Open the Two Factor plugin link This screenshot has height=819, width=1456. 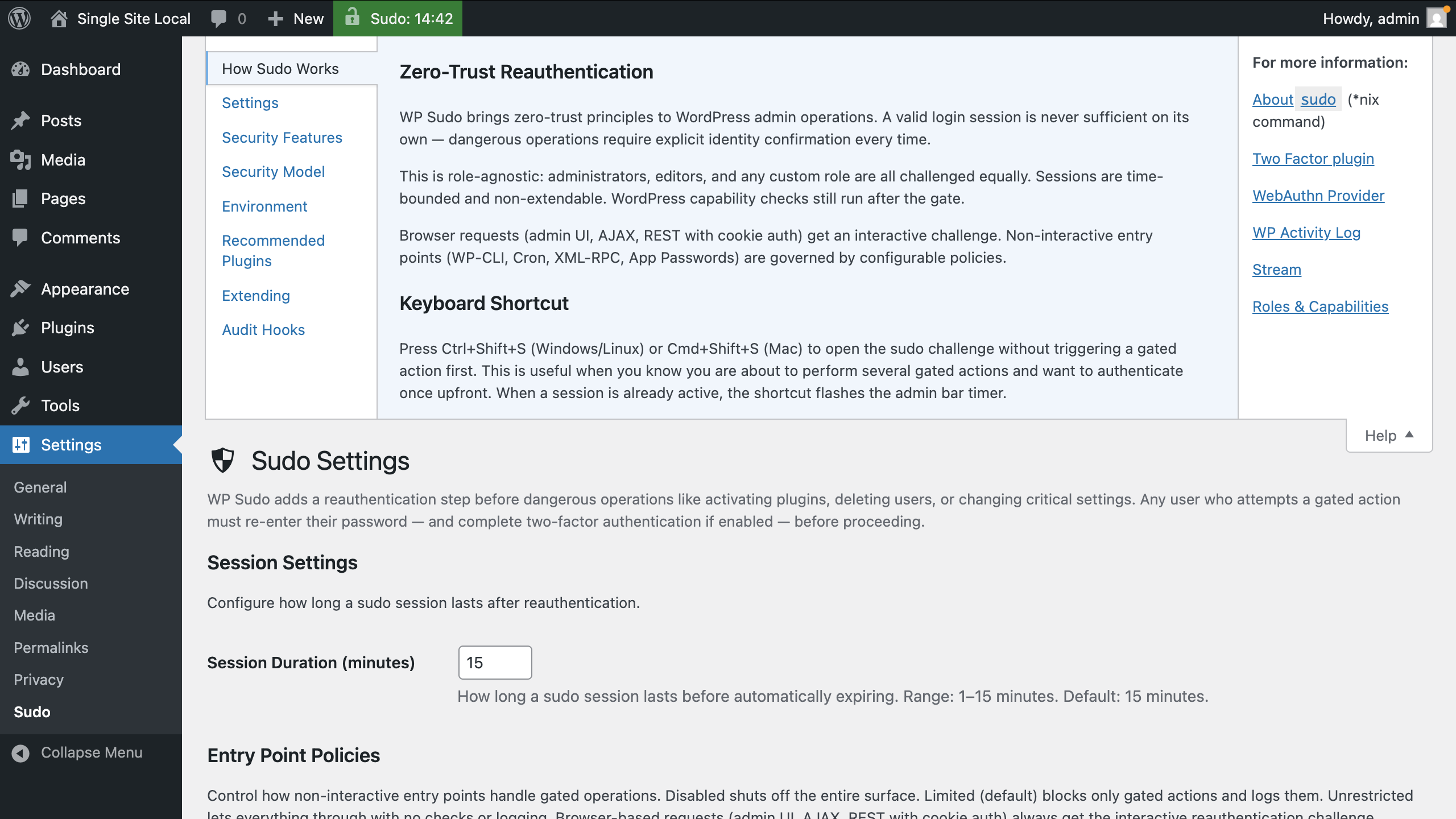tap(1313, 159)
